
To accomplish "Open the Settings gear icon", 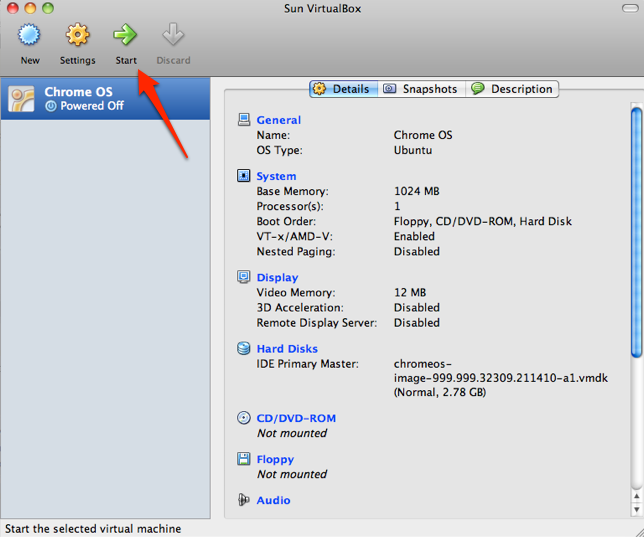I will (77, 35).
